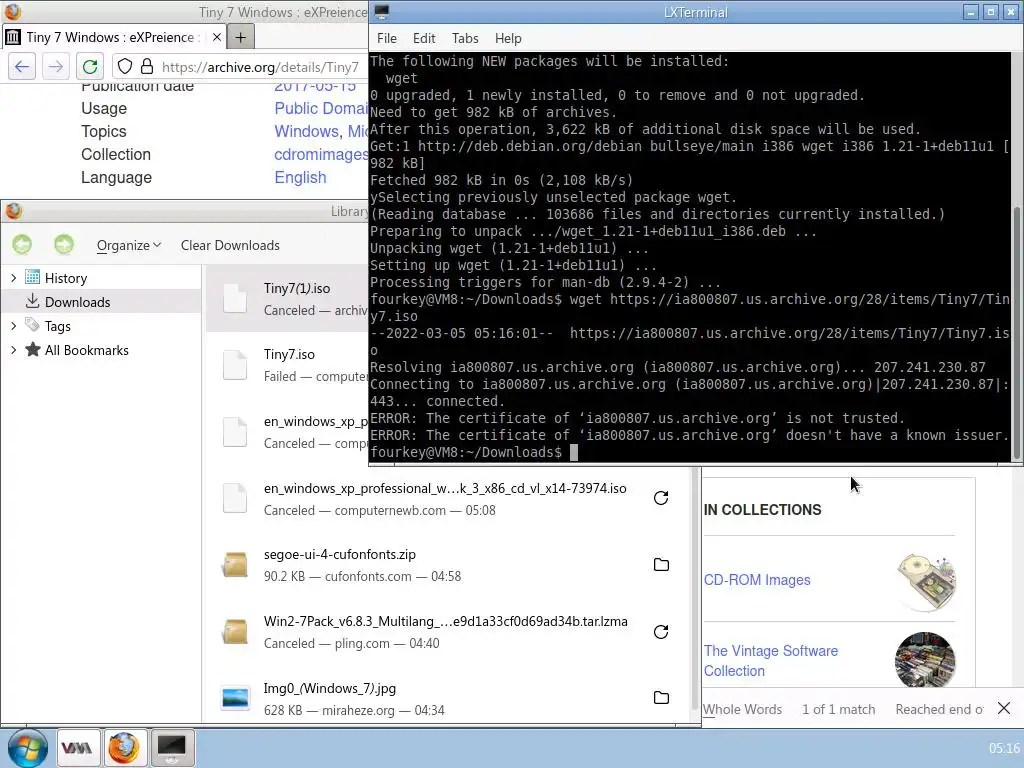Close the Tiny 7 Windows tab
This screenshot has width=1024, height=768.
[217, 37]
